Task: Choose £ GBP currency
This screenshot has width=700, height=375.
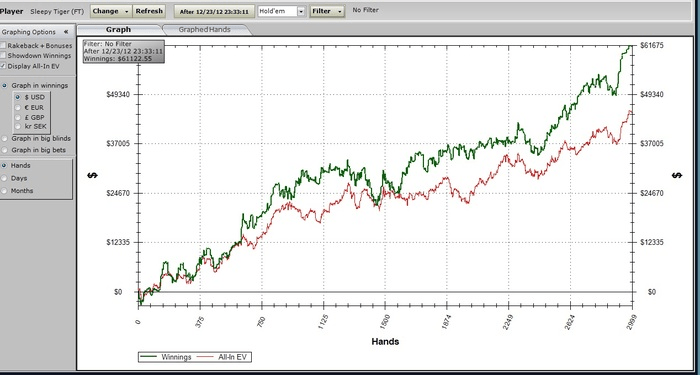Action: [x=18, y=117]
